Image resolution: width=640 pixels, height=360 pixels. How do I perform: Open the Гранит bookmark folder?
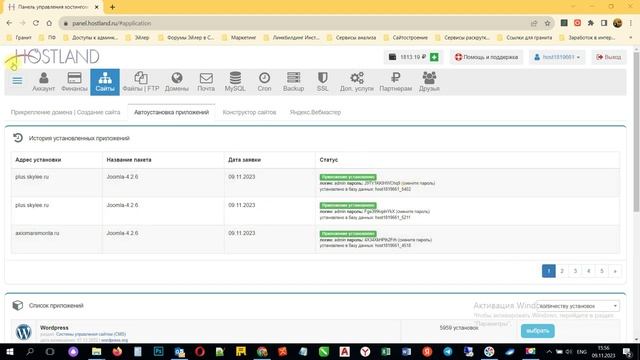(19, 38)
